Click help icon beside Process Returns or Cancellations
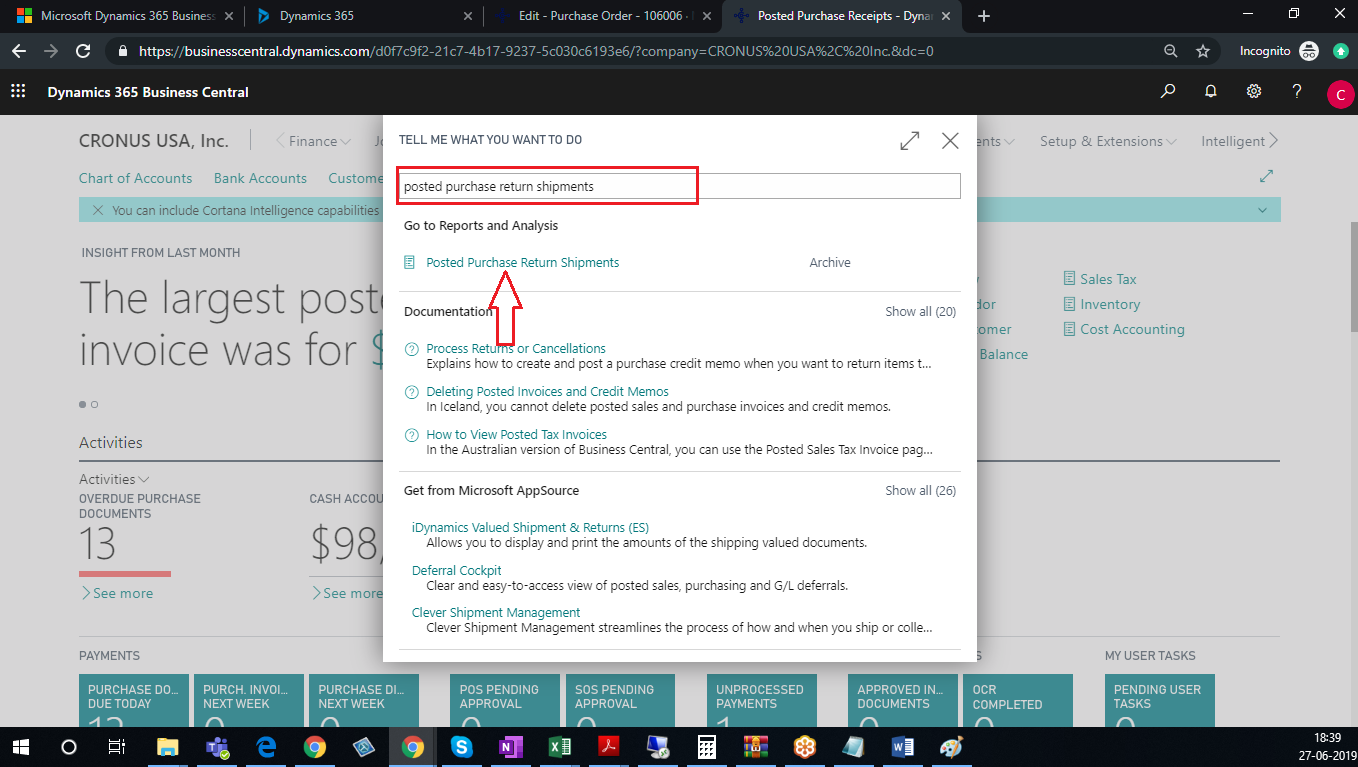 [411, 349]
